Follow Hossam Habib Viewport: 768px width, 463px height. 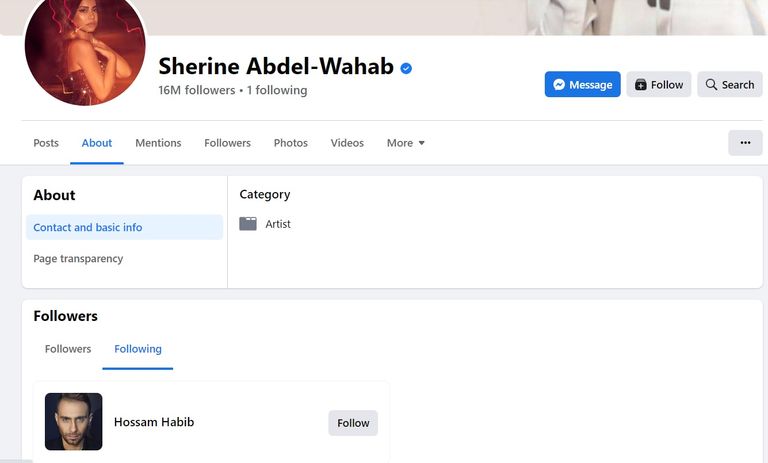click(x=353, y=423)
